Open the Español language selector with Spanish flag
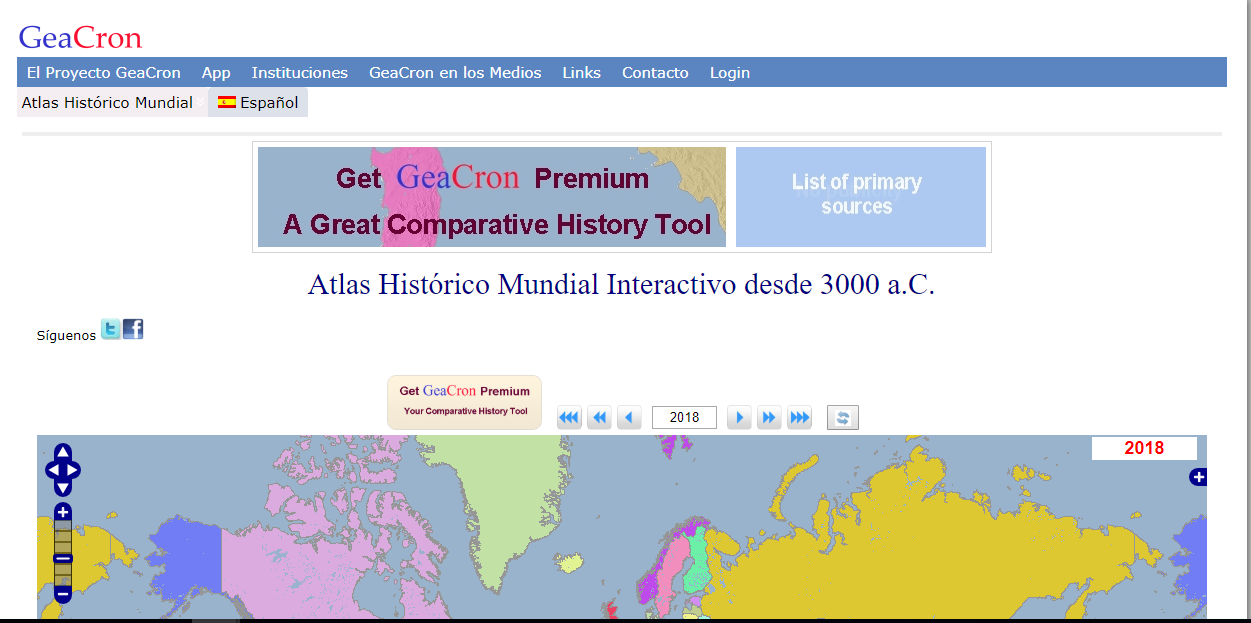This screenshot has height=623, width=1251. (x=257, y=102)
